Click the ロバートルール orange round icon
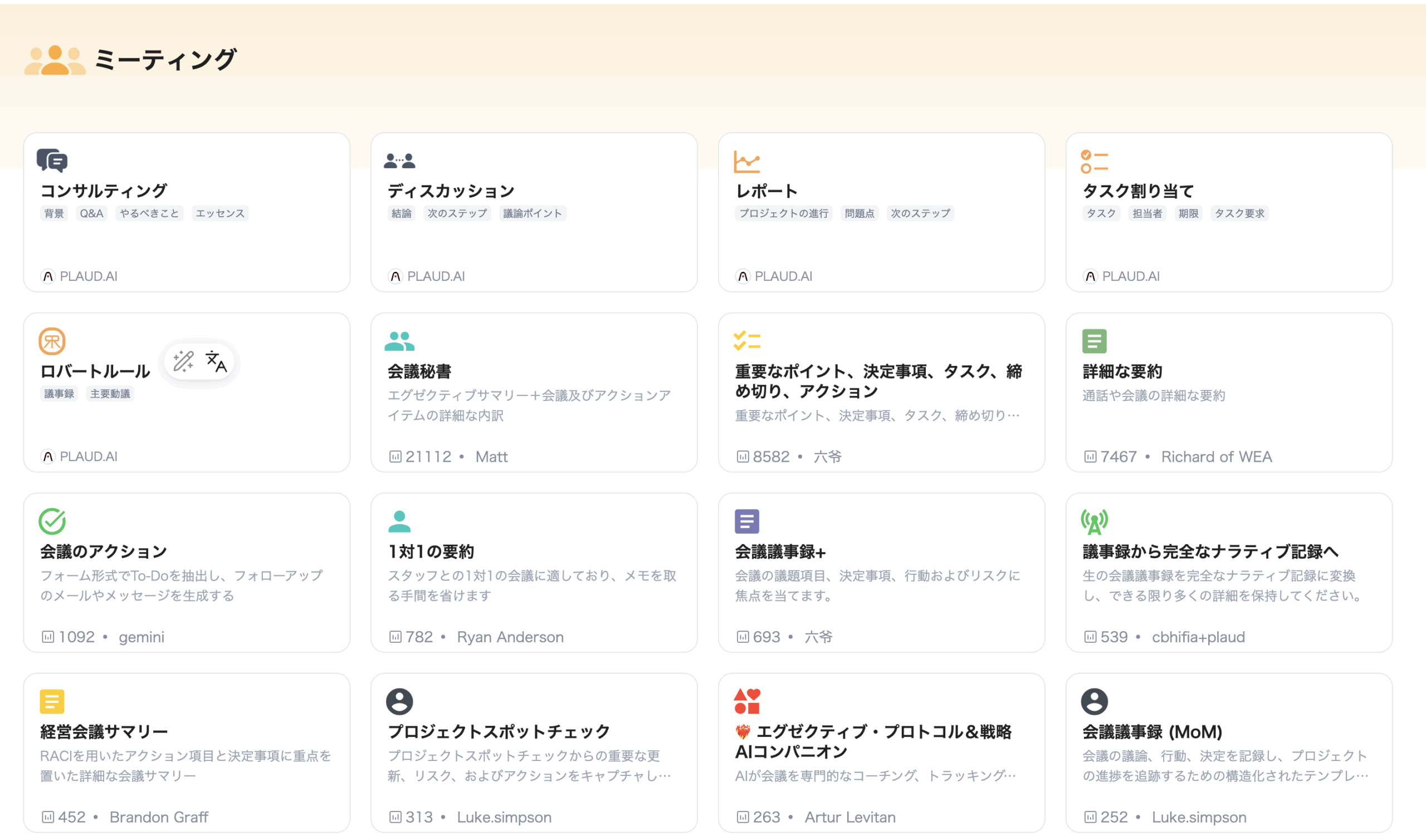 click(x=52, y=341)
